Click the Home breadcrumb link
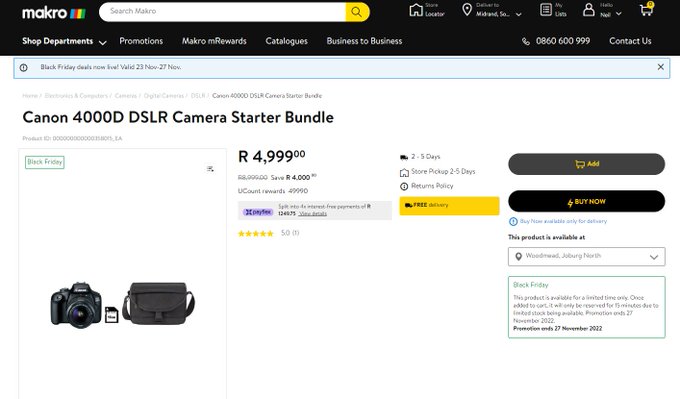The image size is (680, 399). tap(30, 96)
